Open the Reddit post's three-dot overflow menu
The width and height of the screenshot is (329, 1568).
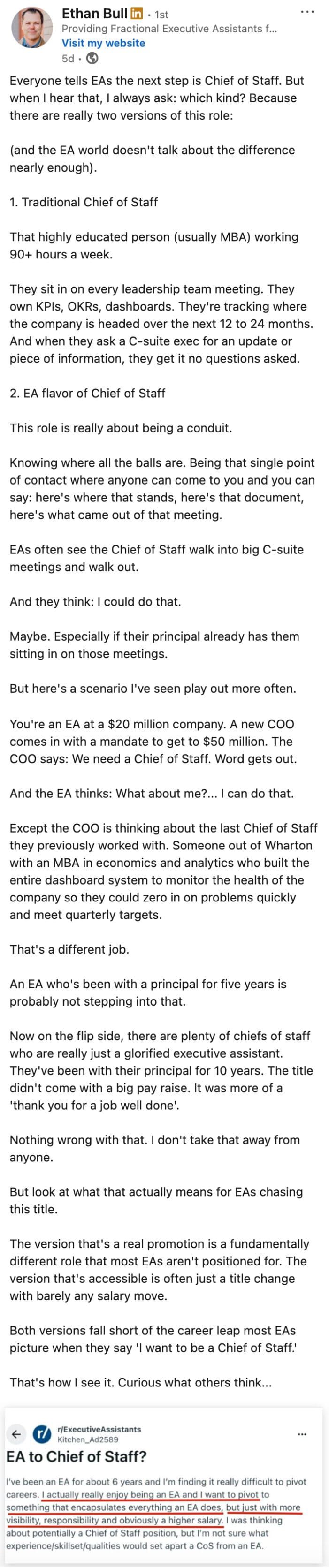tap(302, 1434)
